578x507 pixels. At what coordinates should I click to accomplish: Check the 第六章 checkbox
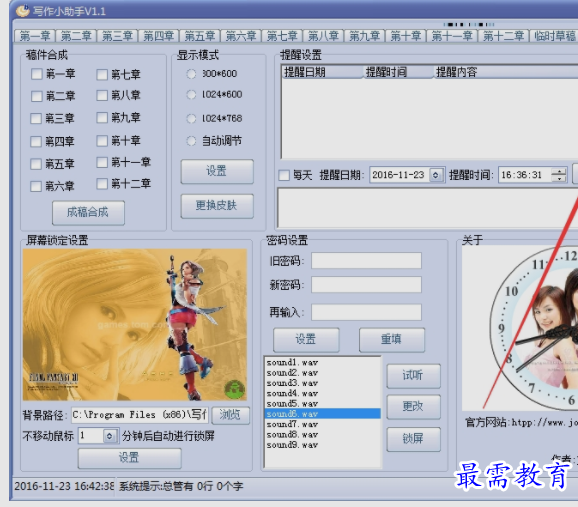(x=36, y=186)
